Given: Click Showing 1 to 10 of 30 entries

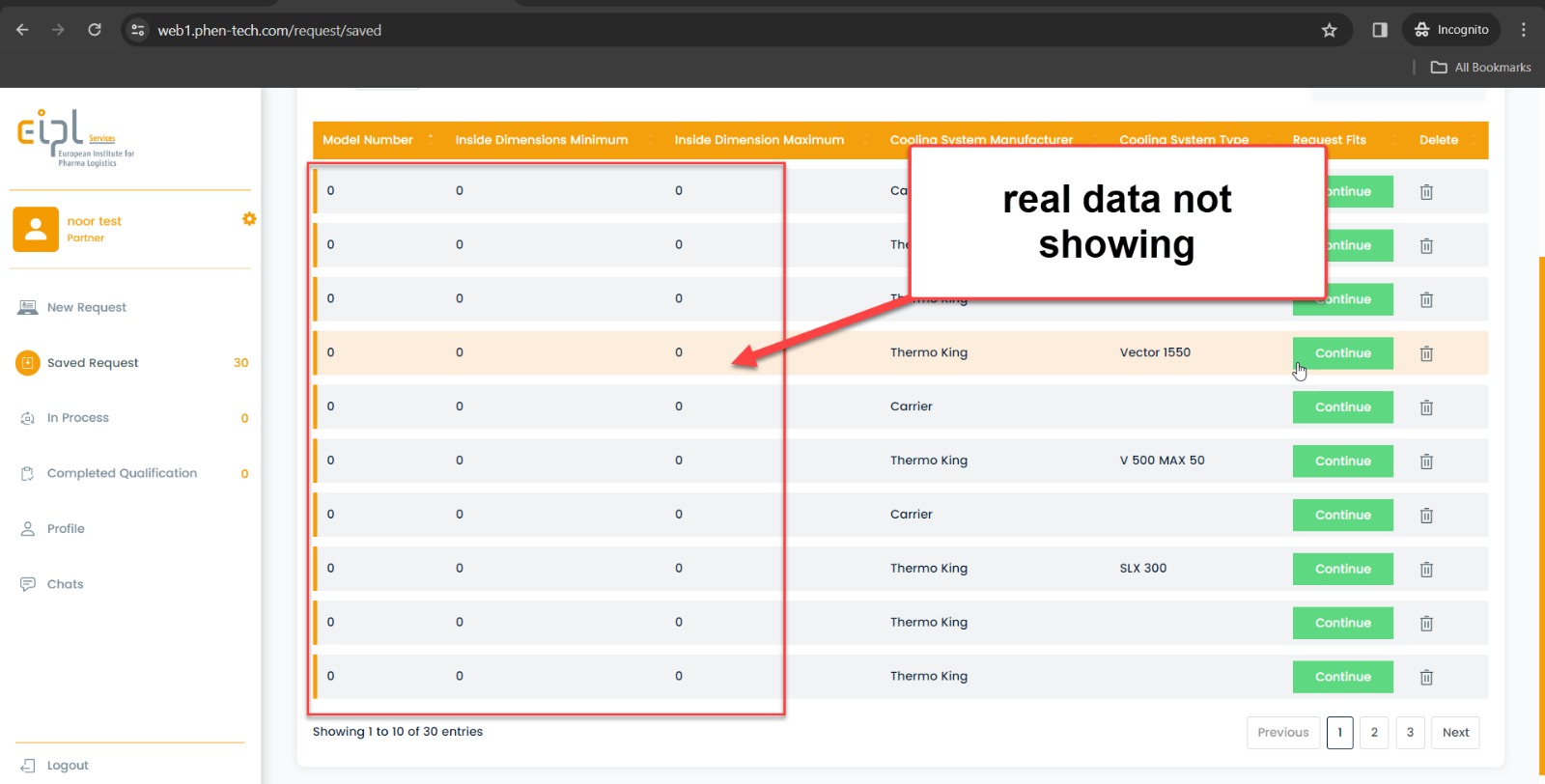Looking at the screenshot, I should click(x=398, y=732).
